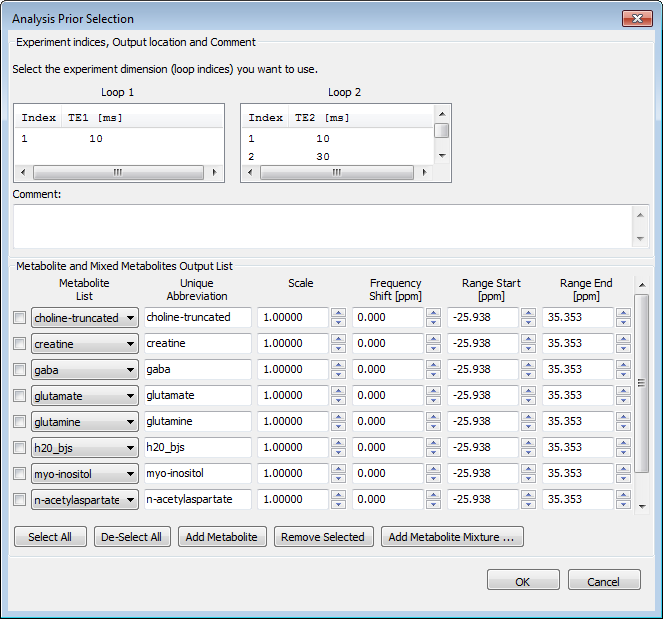Image resolution: width=663 pixels, height=619 pixels.
Task: Confirm with the OK button
Action: (523, 580)
